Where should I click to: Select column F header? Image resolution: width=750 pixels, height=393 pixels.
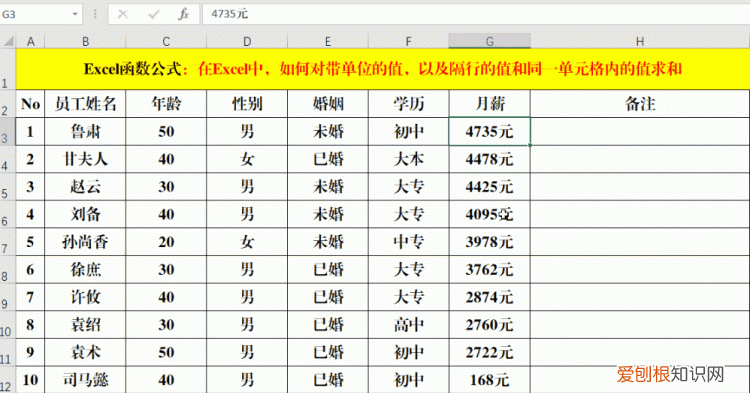408,42
